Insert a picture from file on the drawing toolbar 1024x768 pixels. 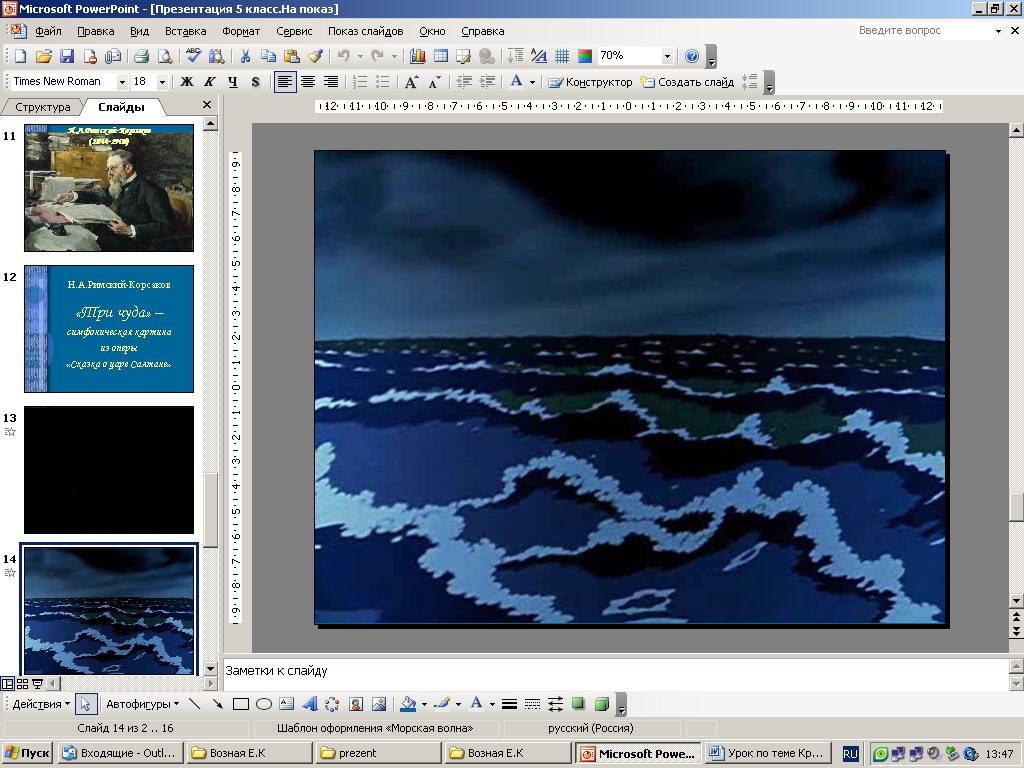coord(379,704)
